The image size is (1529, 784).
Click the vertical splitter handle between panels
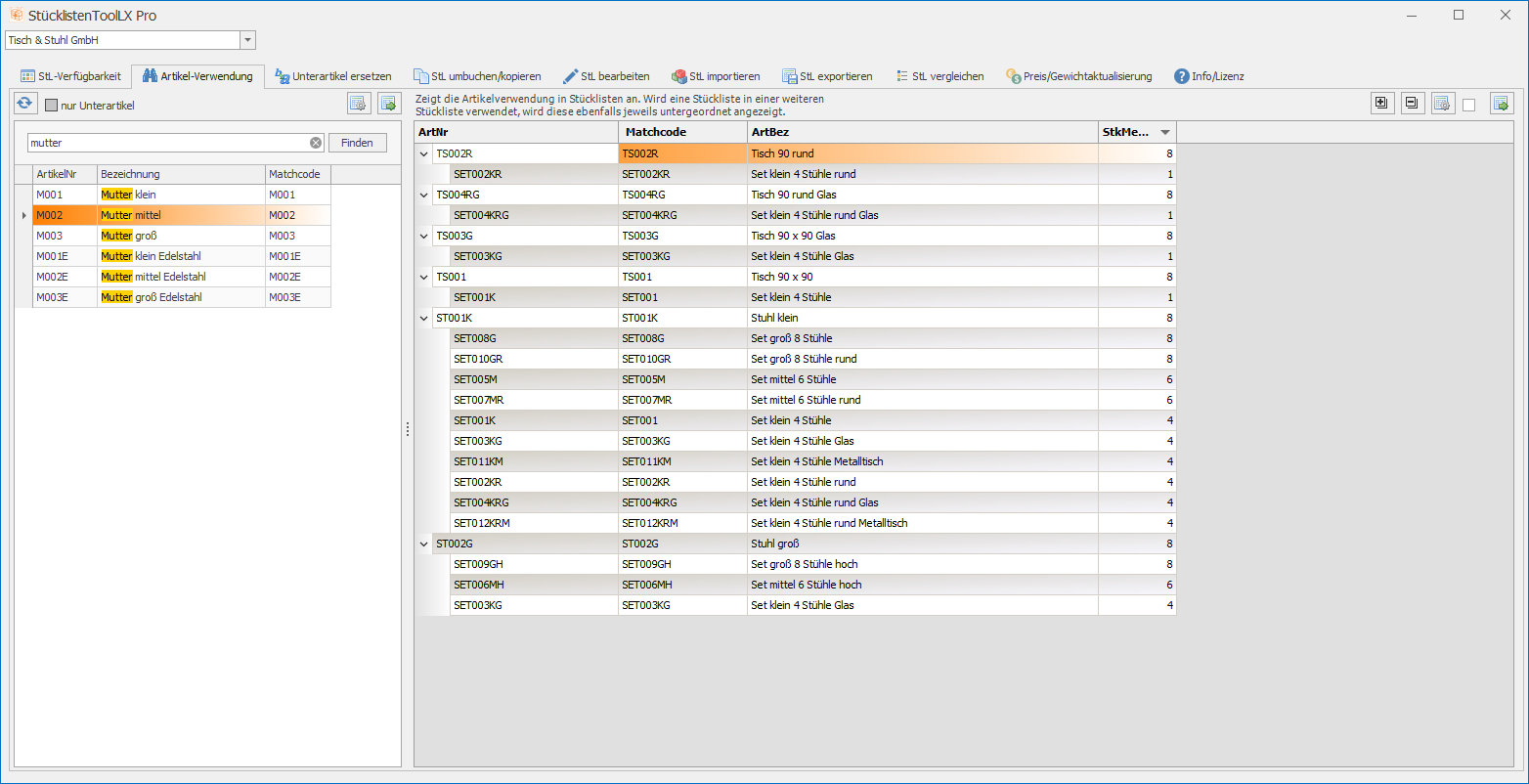click(x=408, y=429)
